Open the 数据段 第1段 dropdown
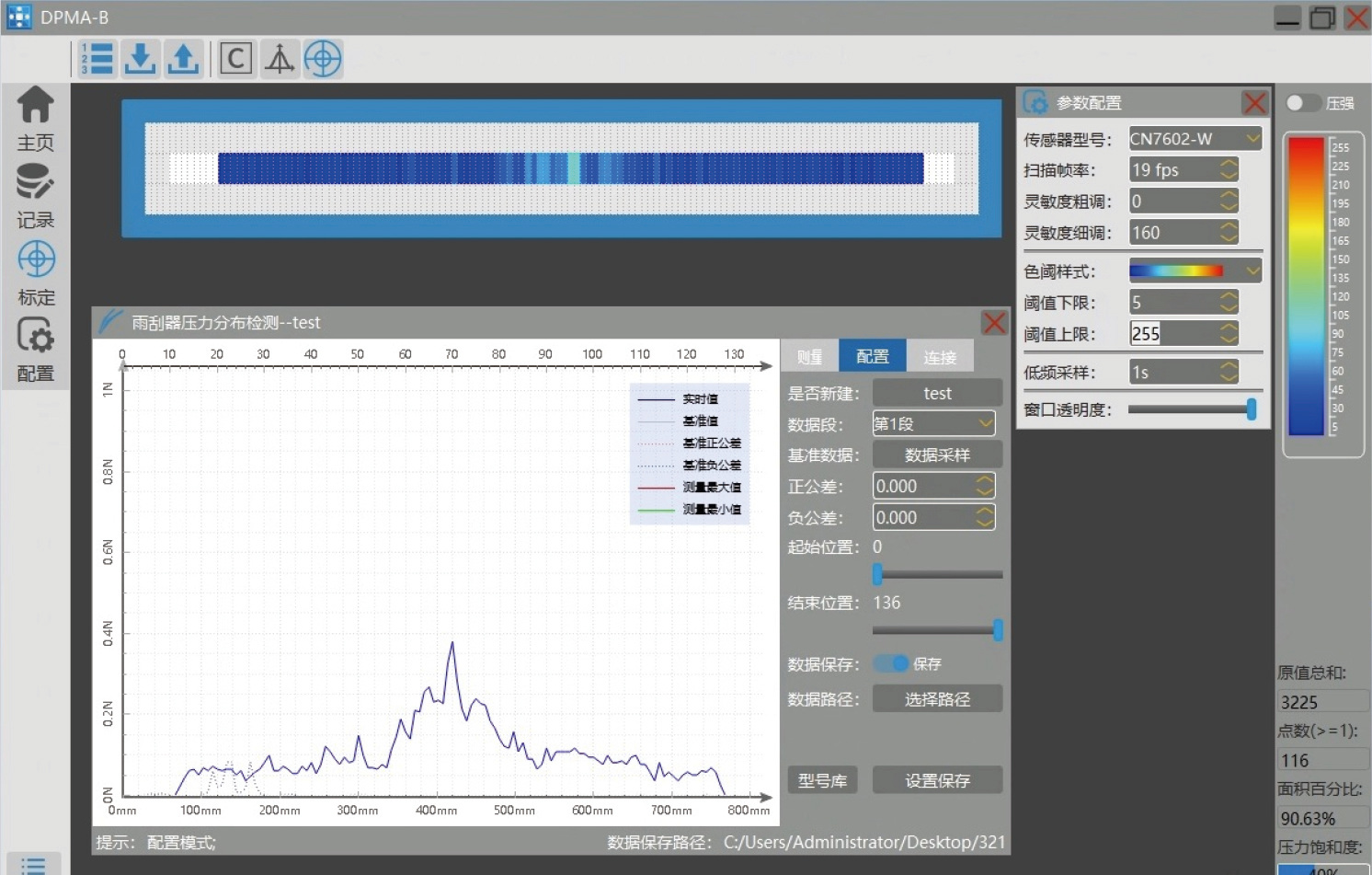Image resolution: width=1372 pixels, height=875 pixels. [x=933, y=423]
